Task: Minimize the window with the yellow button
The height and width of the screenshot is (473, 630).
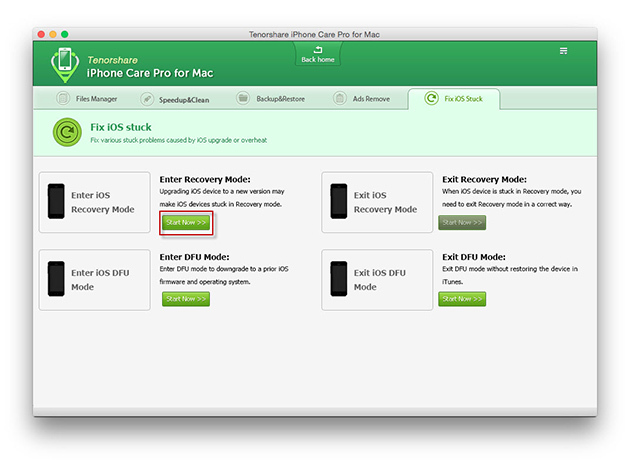Action: [53, 34]
